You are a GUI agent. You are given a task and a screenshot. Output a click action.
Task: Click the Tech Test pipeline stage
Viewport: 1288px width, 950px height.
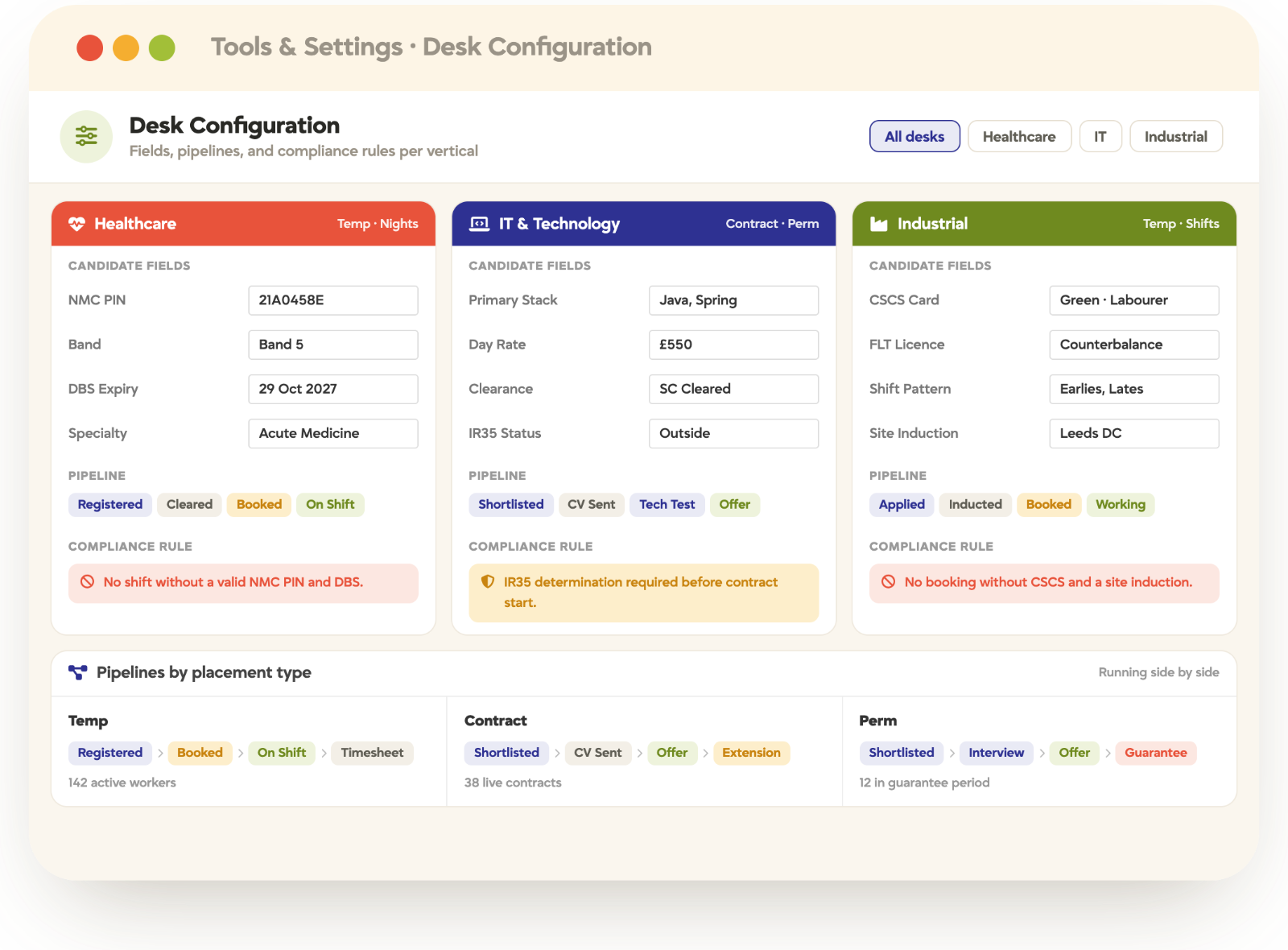tap(667, 505)
